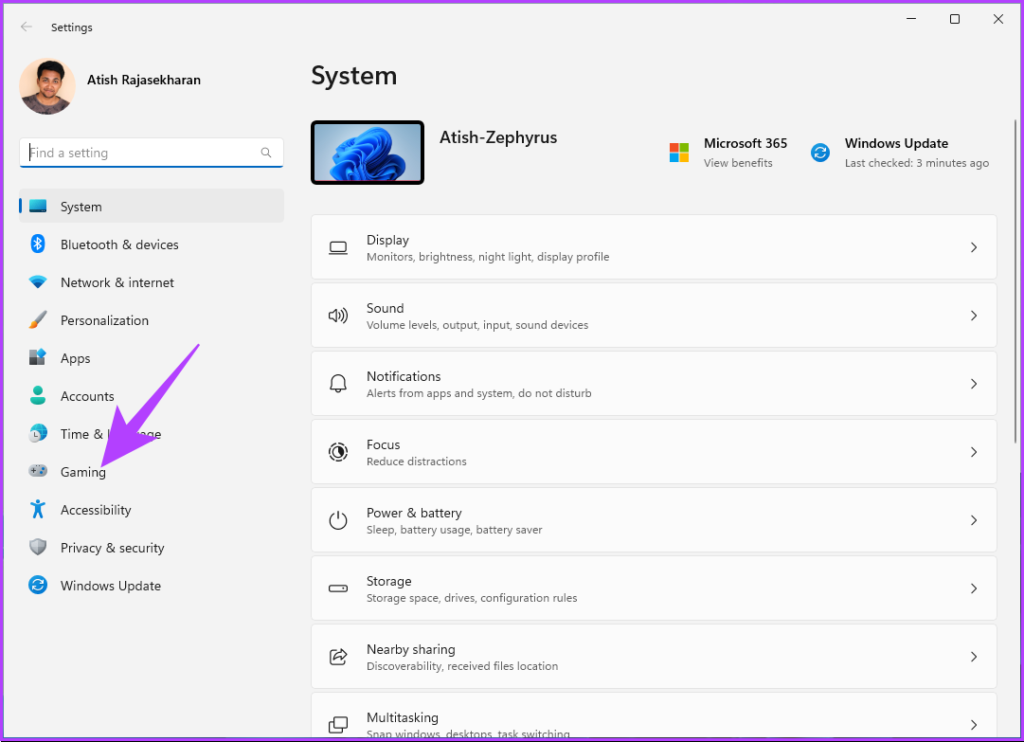The height and width of the screenshot is (742, 1024).
Task: Click the Gaming controller icon
Action: [x=38, y=472]
